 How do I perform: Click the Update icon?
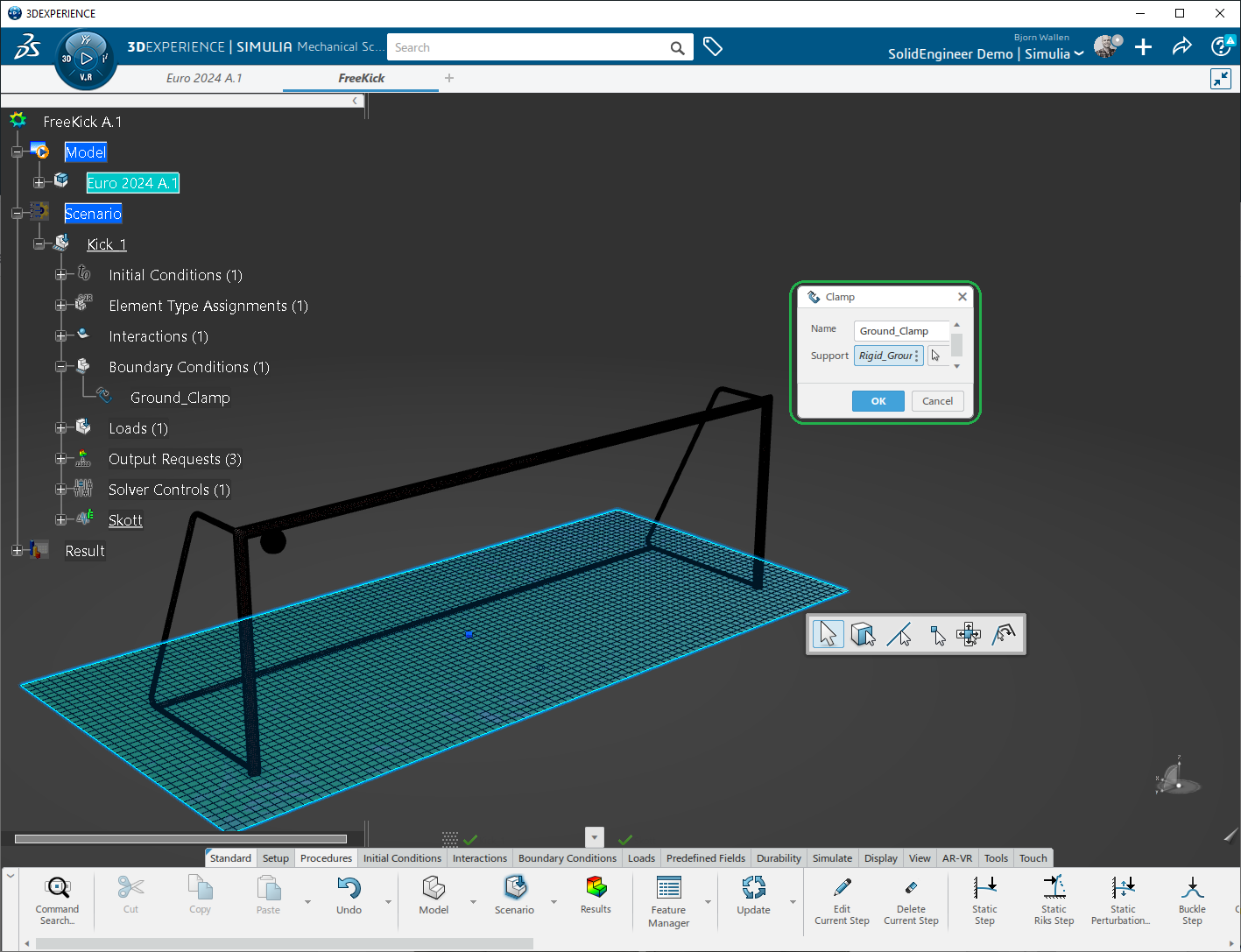point(753,889)
